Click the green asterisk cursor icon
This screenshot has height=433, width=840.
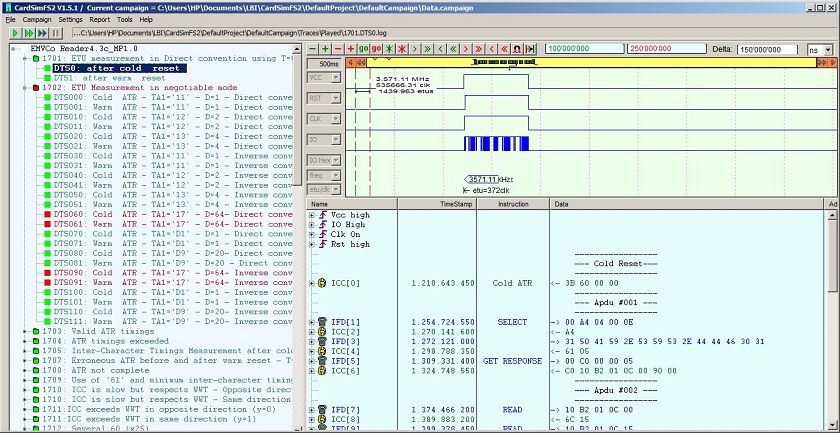(x=389, y=49)
